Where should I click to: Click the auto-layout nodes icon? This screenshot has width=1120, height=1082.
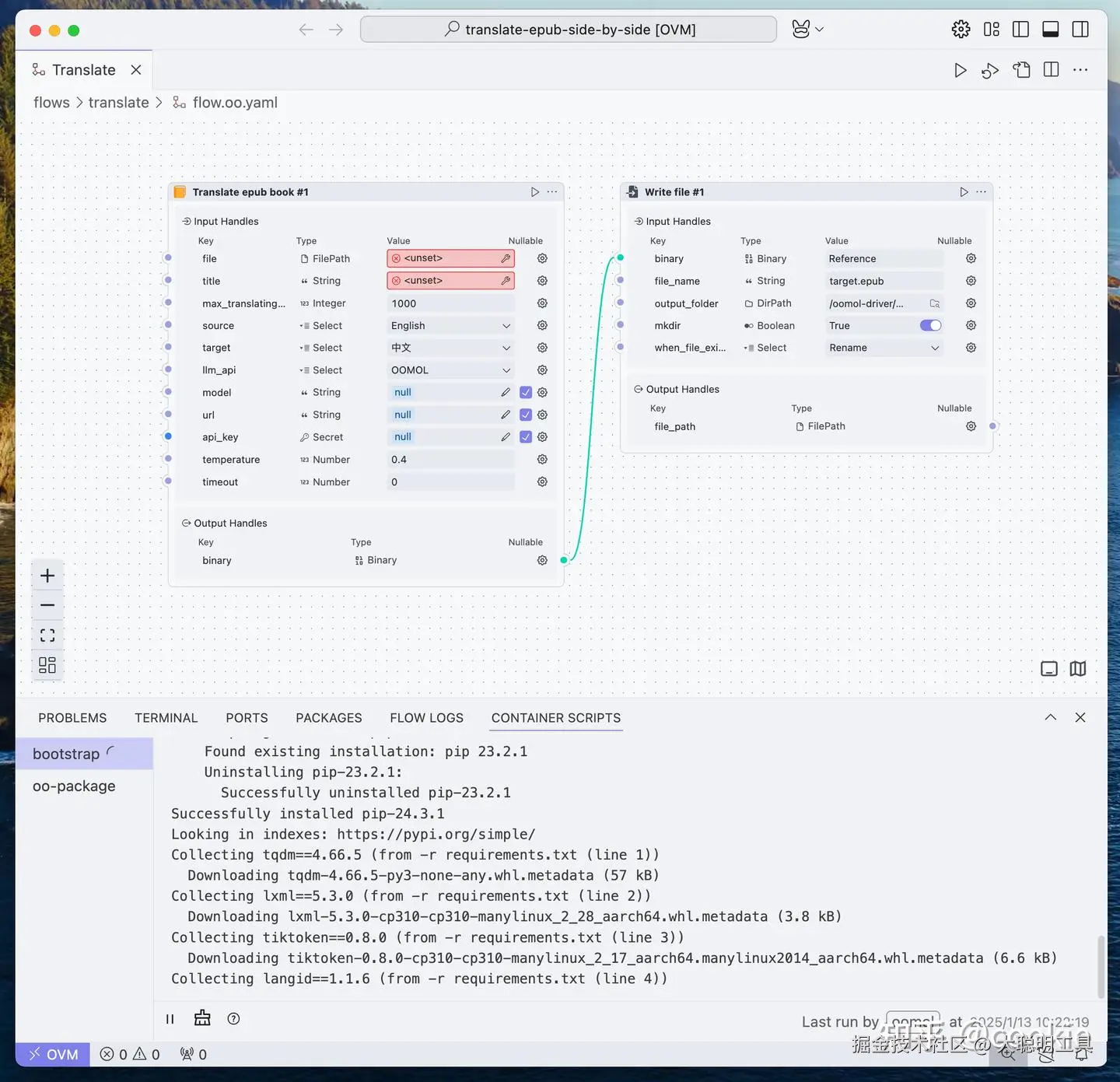click(x=47, y=665)
